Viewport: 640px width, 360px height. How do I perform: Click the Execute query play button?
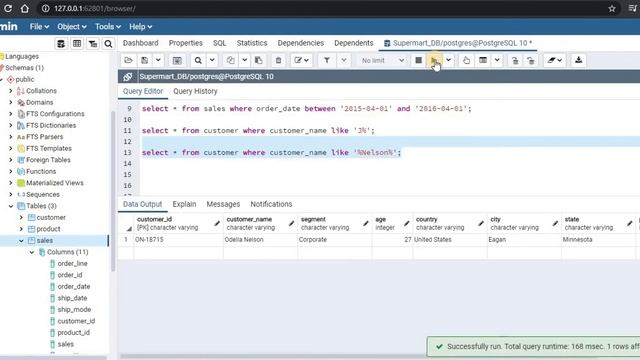tap(434, 60)
